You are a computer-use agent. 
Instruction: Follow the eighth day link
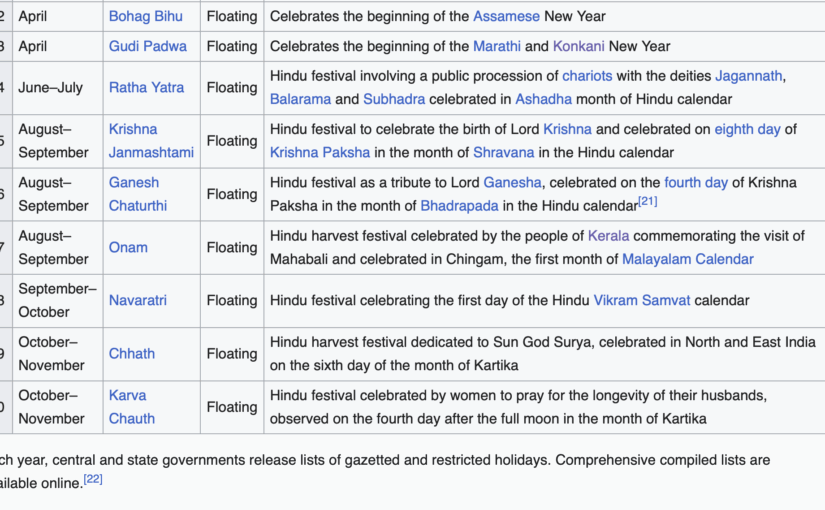[x=747, y=129]
